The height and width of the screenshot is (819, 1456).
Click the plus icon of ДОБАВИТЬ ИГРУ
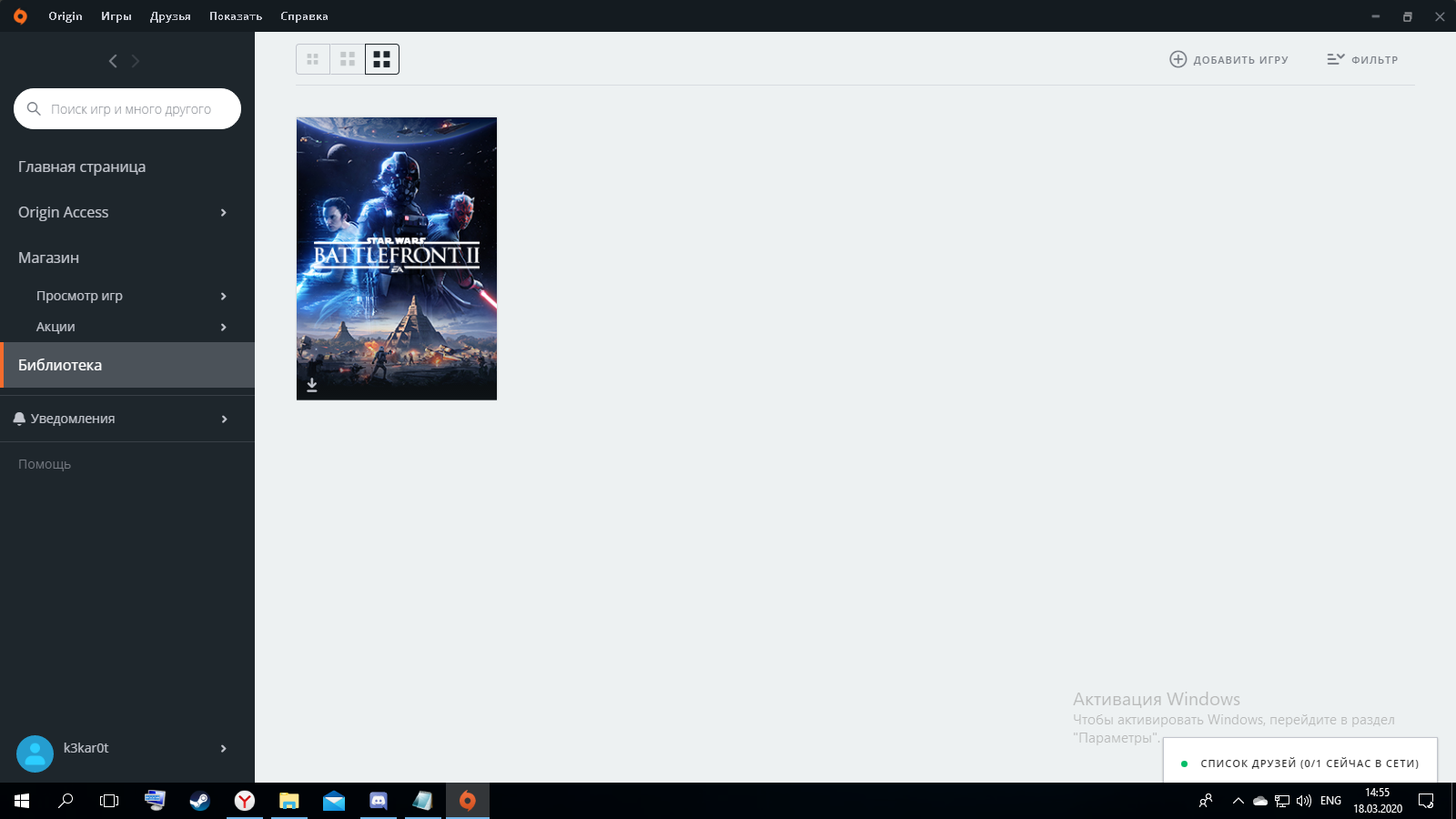click(1178, 59)
